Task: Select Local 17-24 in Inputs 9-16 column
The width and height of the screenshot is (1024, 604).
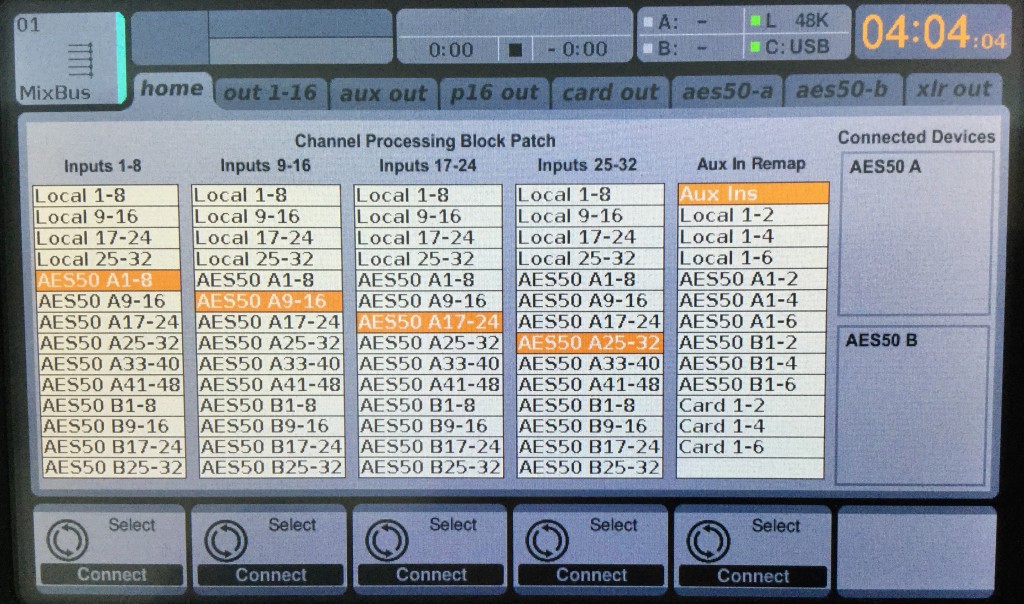Action: [267, 238]
